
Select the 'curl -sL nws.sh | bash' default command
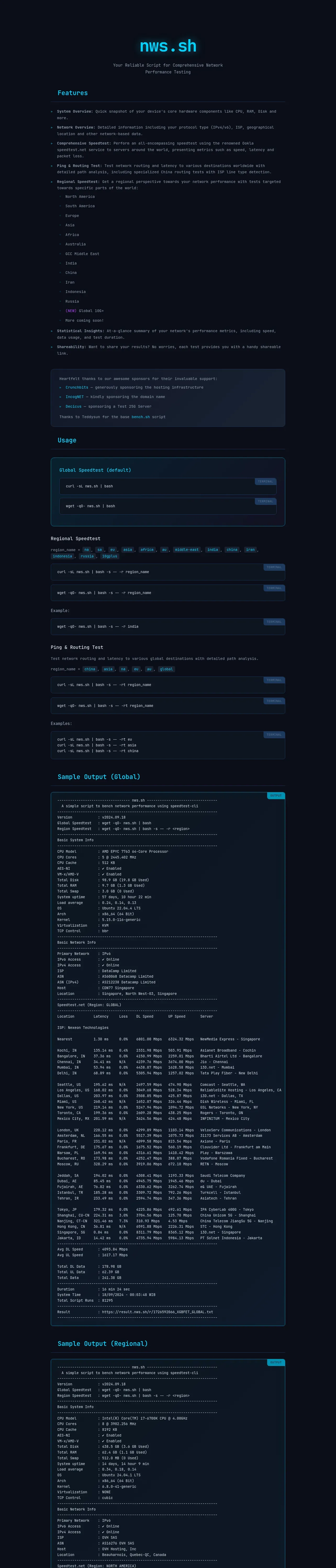tap(168, 486)
